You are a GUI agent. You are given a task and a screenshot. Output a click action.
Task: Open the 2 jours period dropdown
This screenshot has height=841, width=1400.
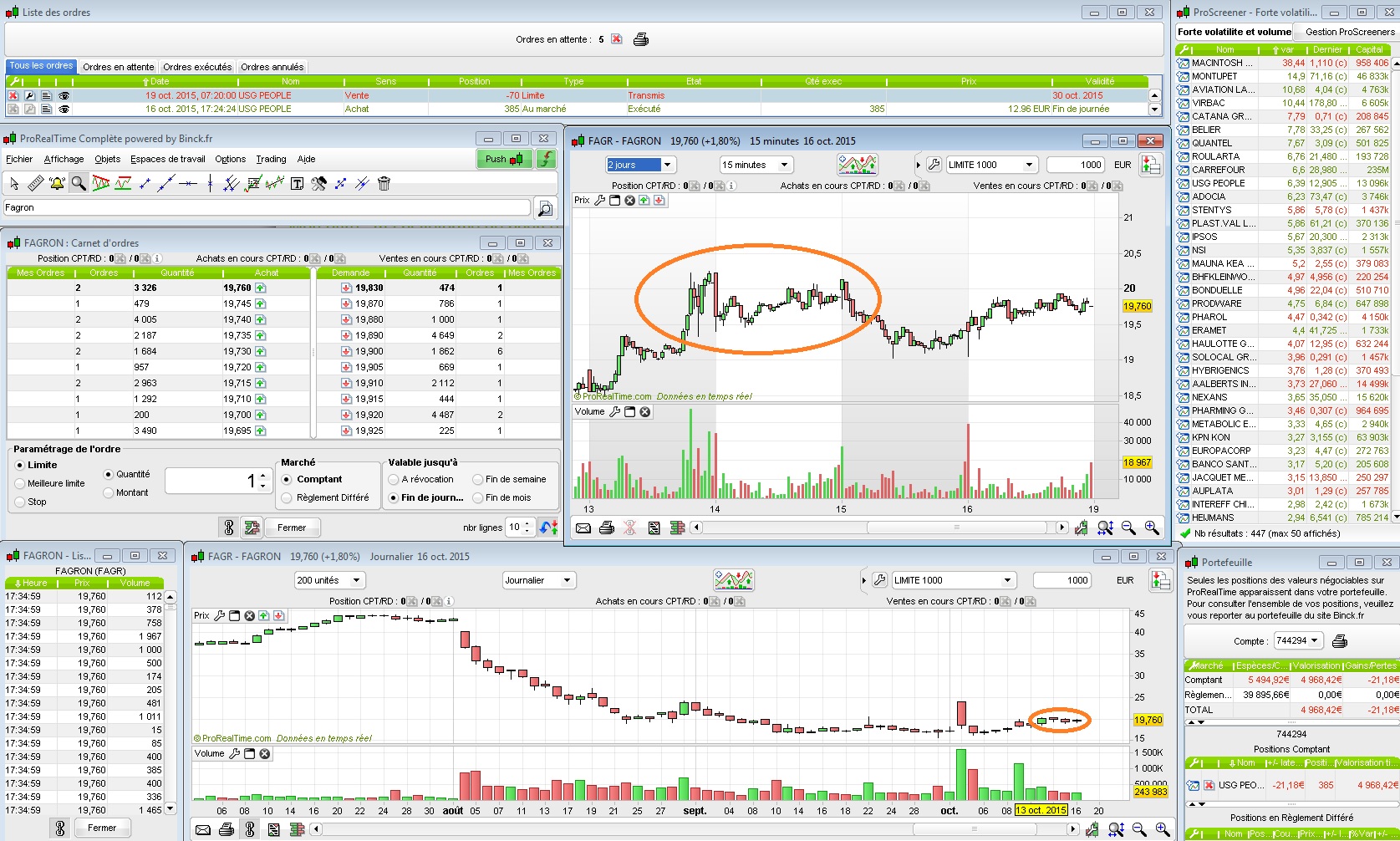[639, 165]
